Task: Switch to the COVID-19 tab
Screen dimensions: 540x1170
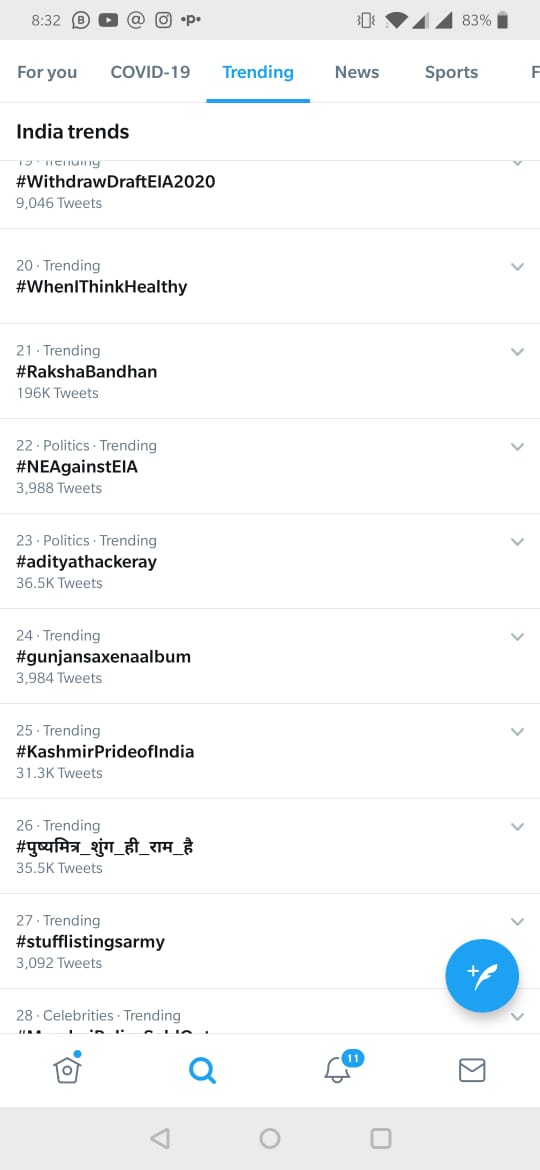Action: tap(150, 72)
